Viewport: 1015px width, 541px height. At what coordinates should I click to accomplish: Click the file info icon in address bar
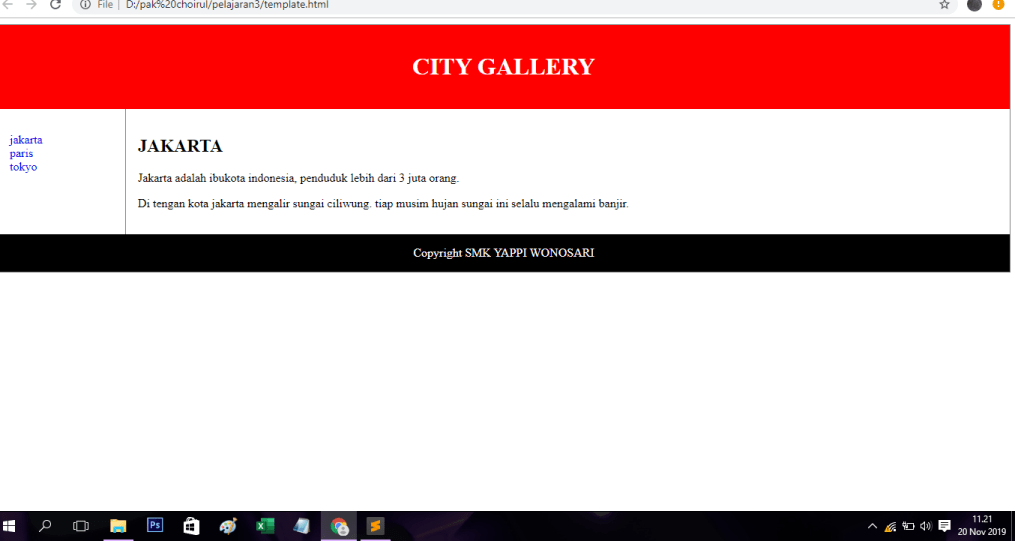tap(85, 5)
